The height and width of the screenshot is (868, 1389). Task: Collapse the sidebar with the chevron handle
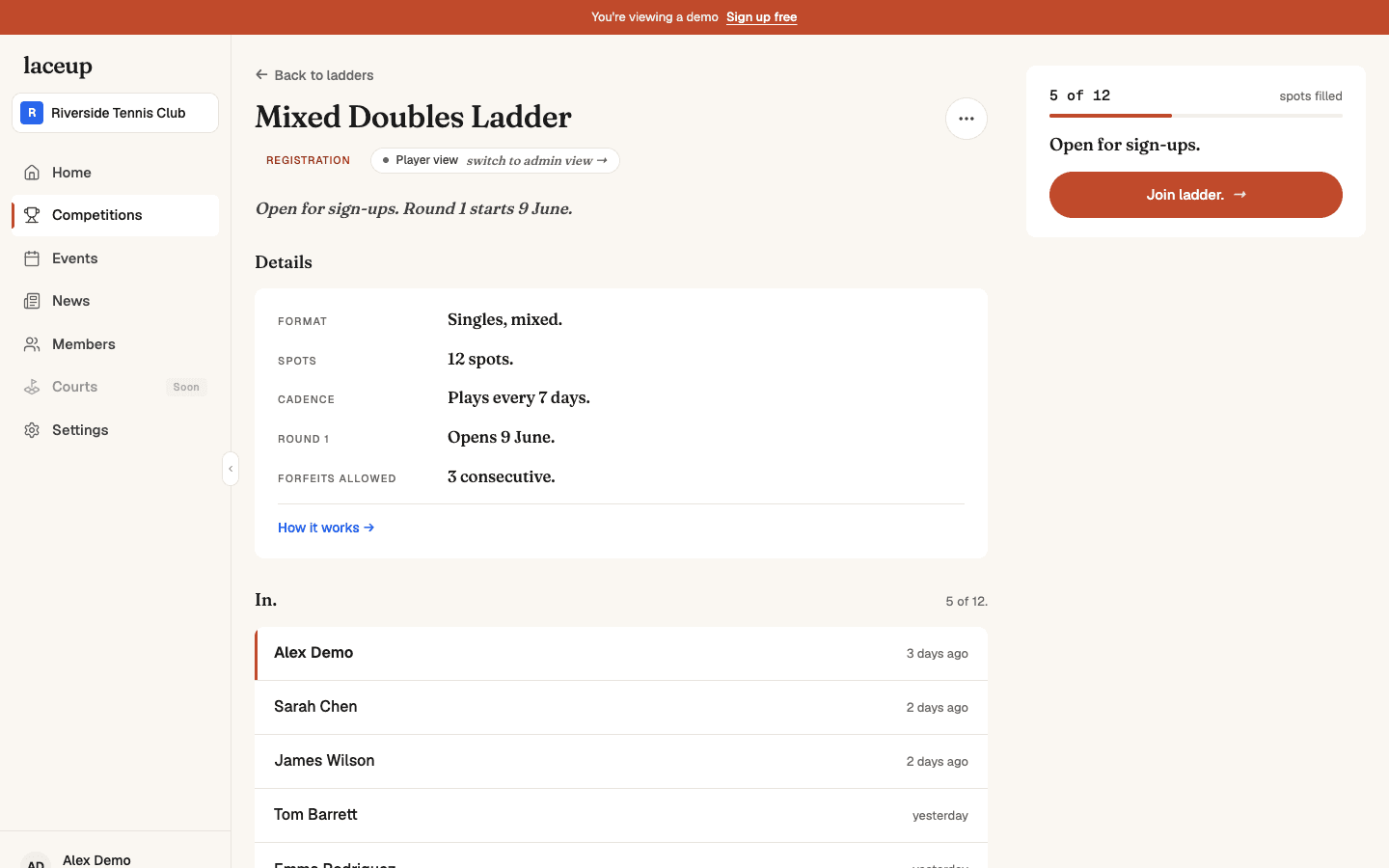[231, 469]
